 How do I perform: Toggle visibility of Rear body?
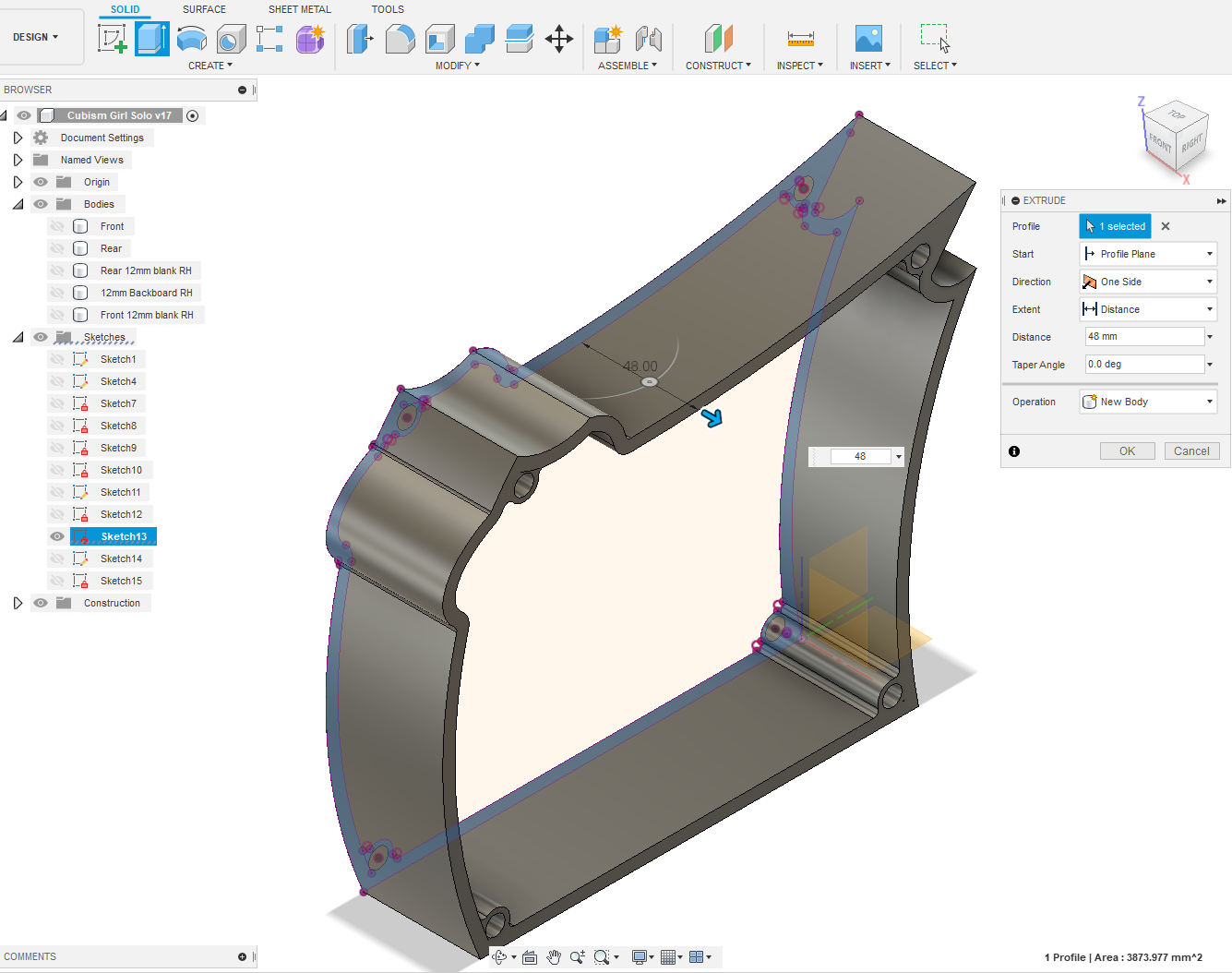point(57,248)
